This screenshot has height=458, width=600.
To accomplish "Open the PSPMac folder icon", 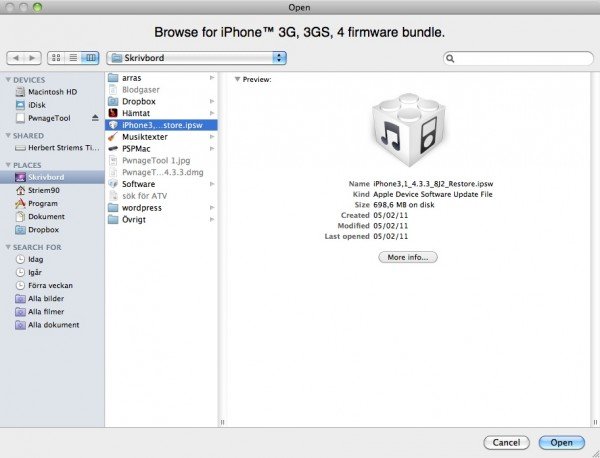I will click(113, 148).
